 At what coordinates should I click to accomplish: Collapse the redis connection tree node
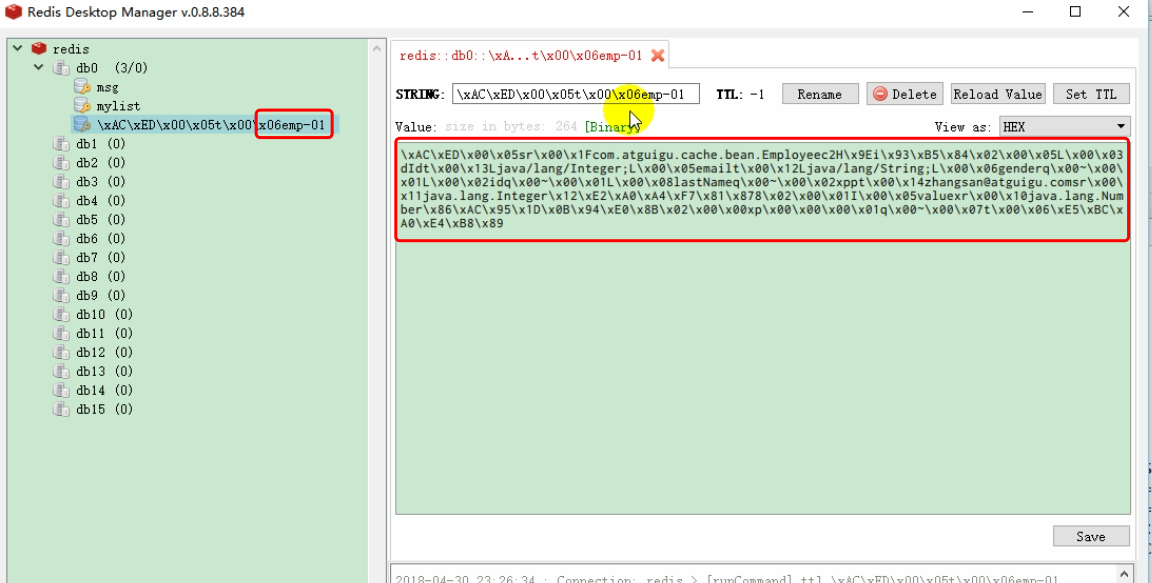pos(18,48)
